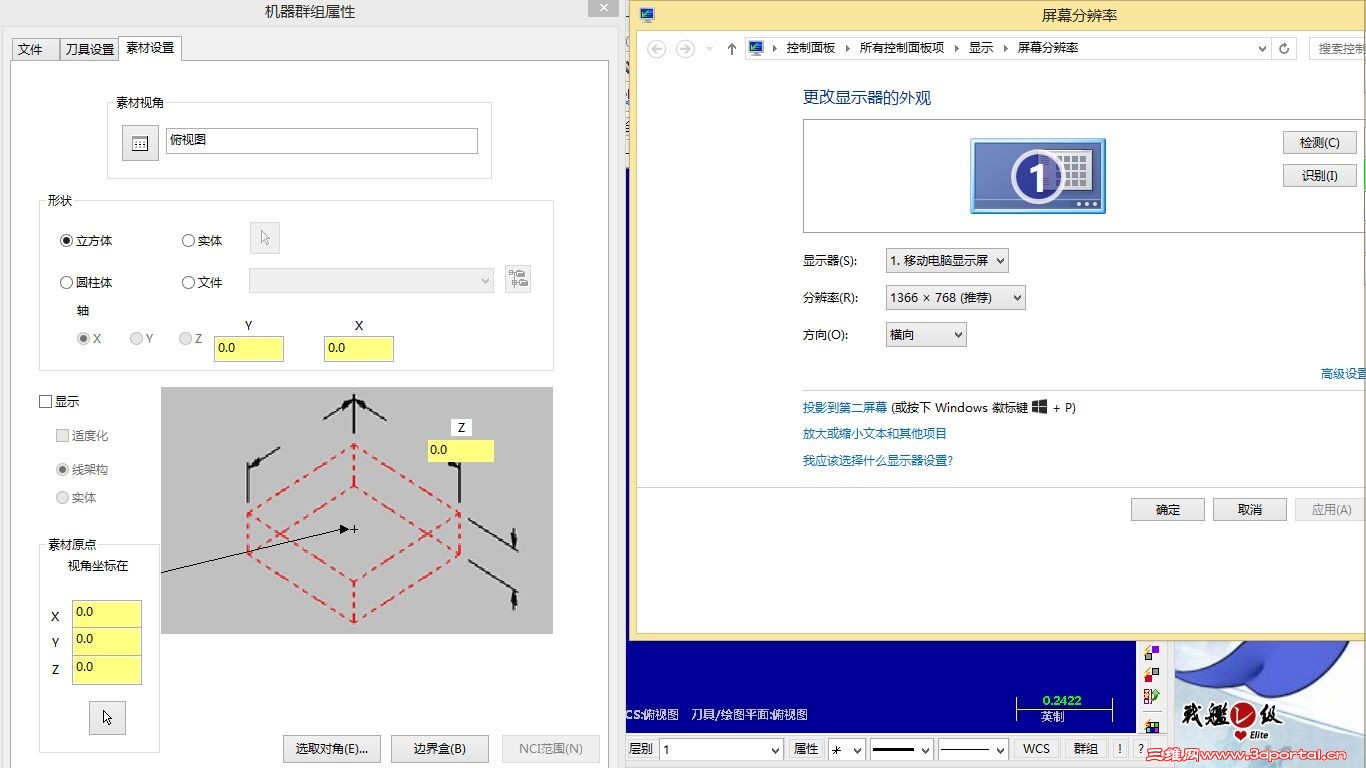This screenshot has width=1366, height=768.
Task: Click the attribute manager icon with green arrow
Action: coord(1152,695)
